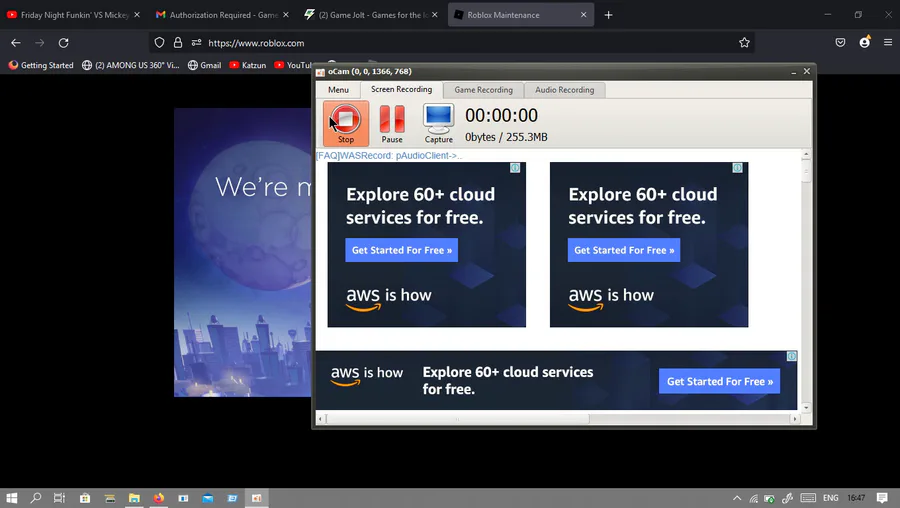Open the AMONG US 360° bookmark
Screen dimensions: 900x508
click(131, 65)
